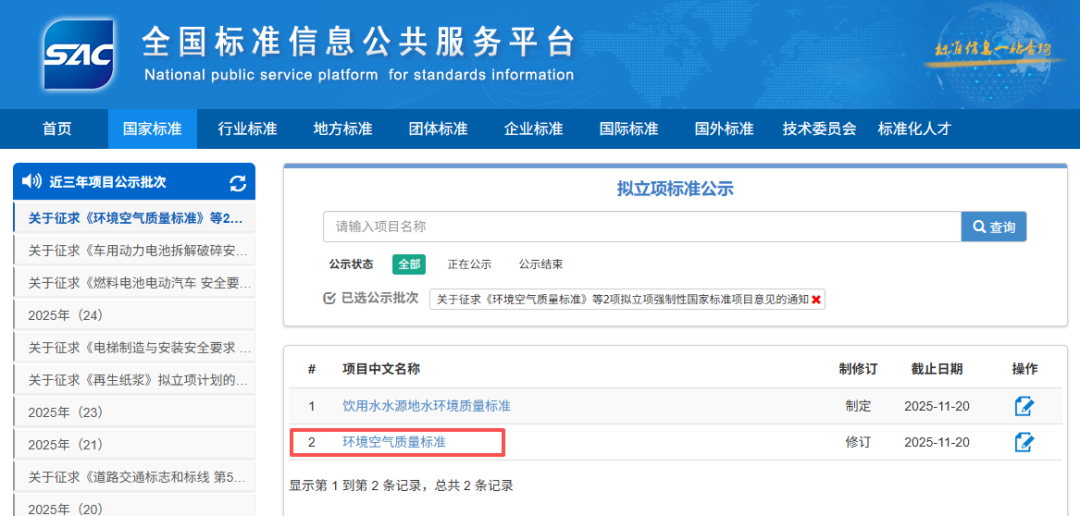The height and width of the screenshot is (516, 1080).
Task: Expand the 2025年（21）batch group
Action: tap(66, 444)
